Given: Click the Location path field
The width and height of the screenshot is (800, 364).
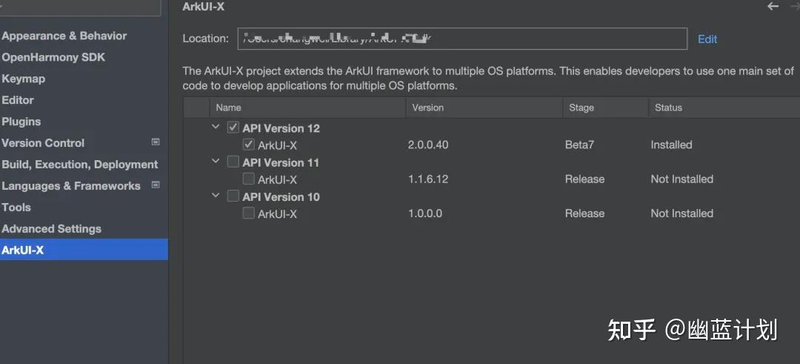Looking at the screenshot, I should click(462, 39).
